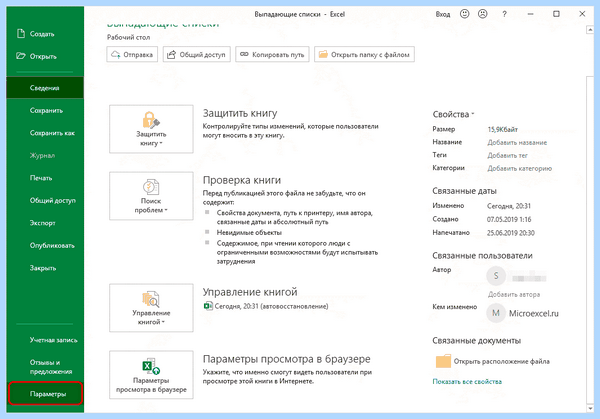Screen dimensions: 600x419
Task: Select the Сведения tab in sidebar
Action: coord(45,88)
